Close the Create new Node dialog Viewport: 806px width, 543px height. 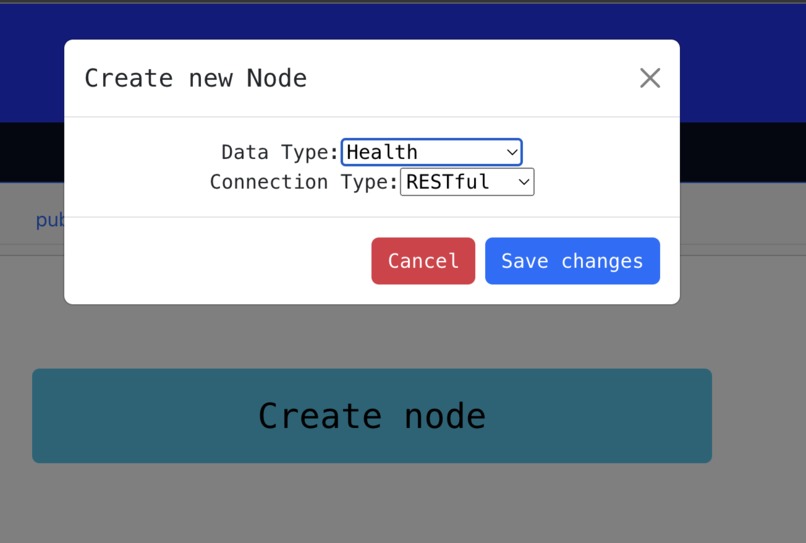coord(650,78)
